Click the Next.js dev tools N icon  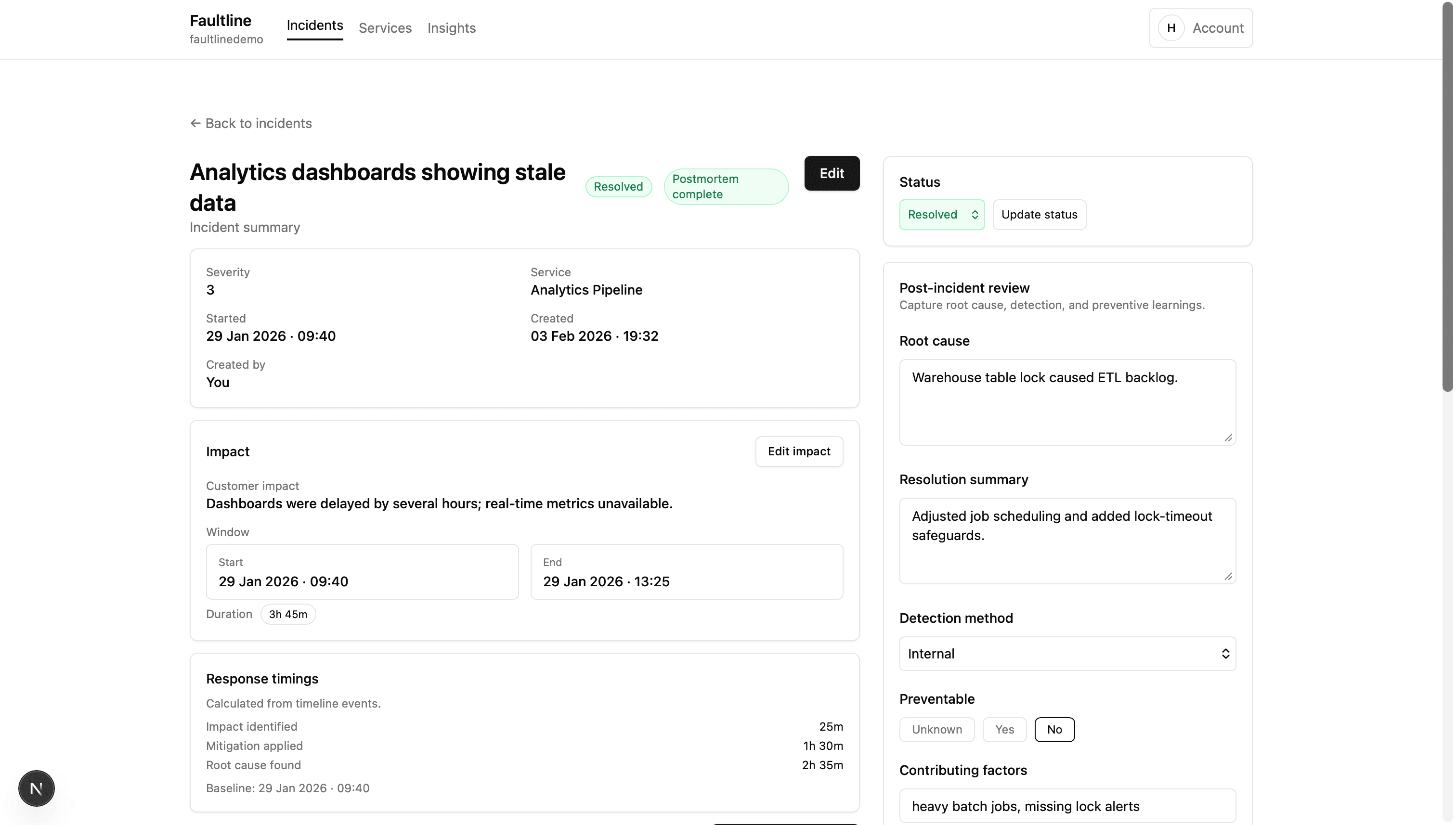click(36, 788)
